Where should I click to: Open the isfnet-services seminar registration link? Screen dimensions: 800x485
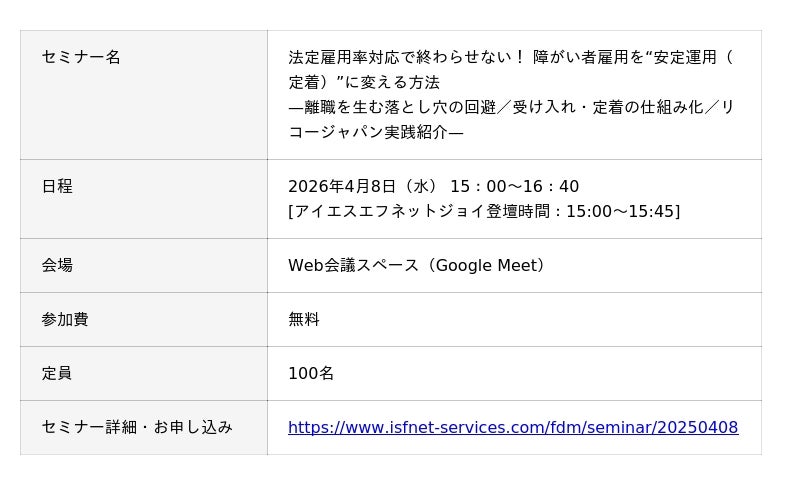[513, 428]
